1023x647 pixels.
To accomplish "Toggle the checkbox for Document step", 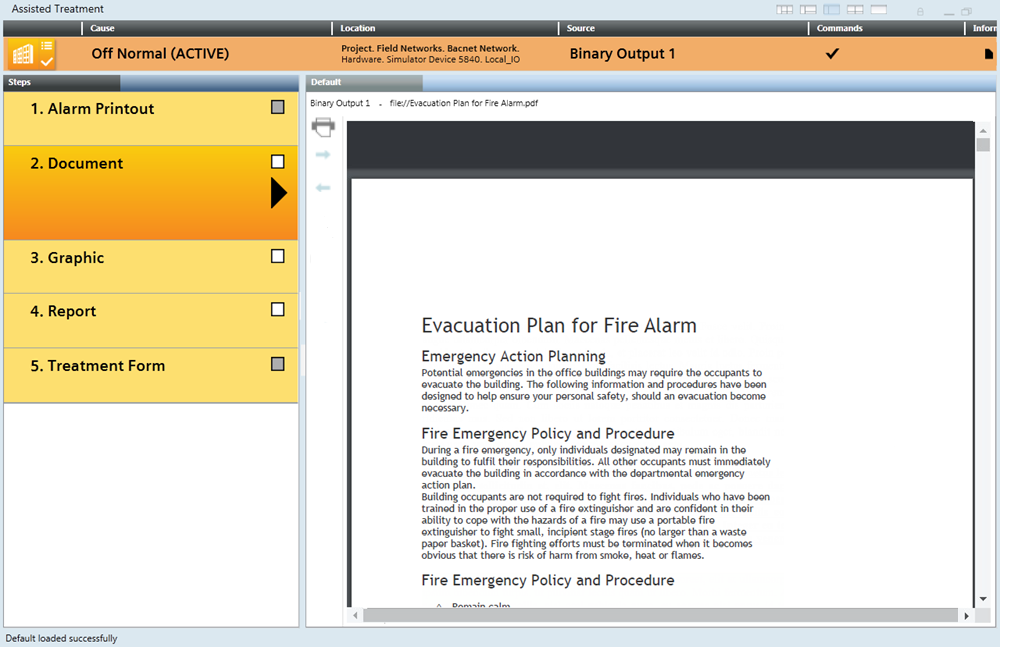I will point(278,161).
